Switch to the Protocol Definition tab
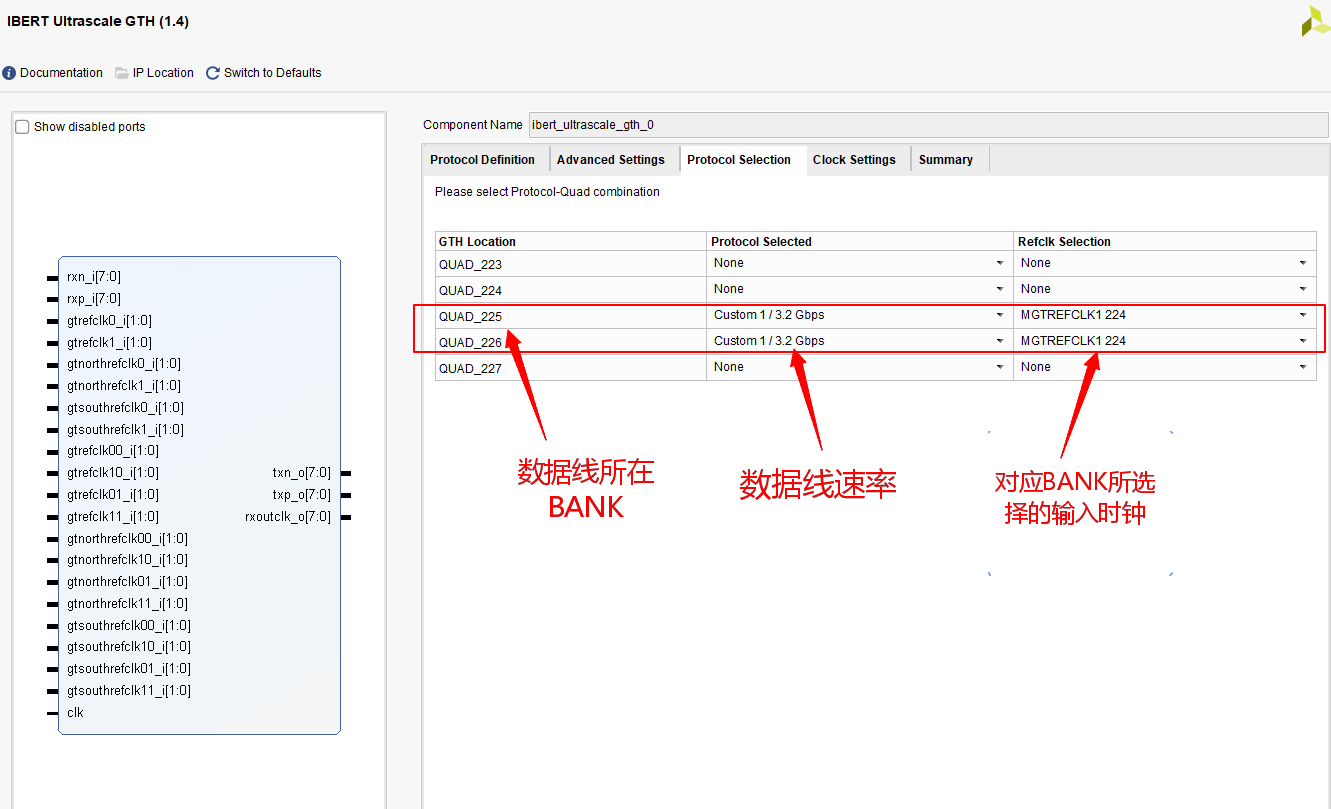This screenshot has width=1331, height=809. pos(483,159)
